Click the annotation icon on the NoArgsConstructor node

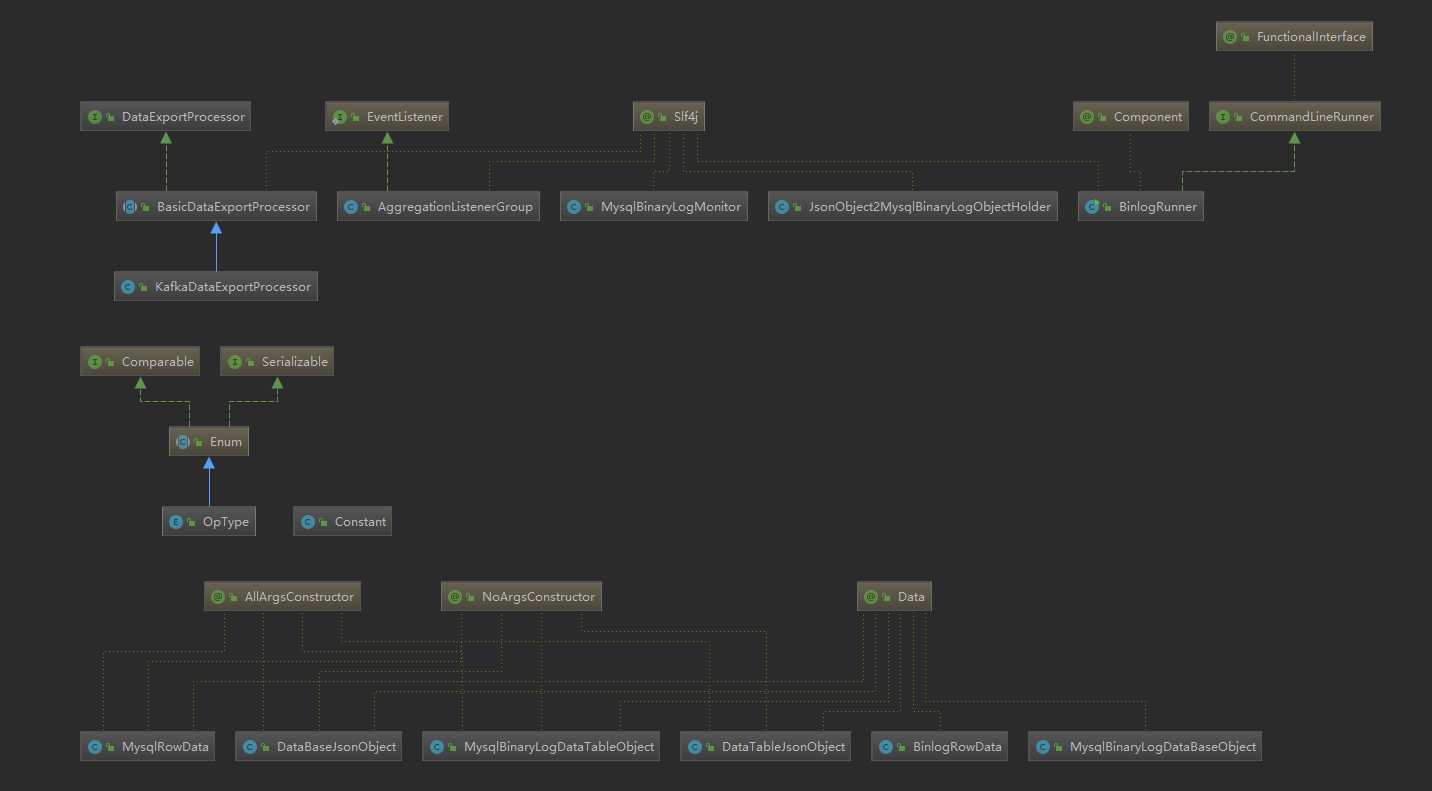(x=455, y=597)
